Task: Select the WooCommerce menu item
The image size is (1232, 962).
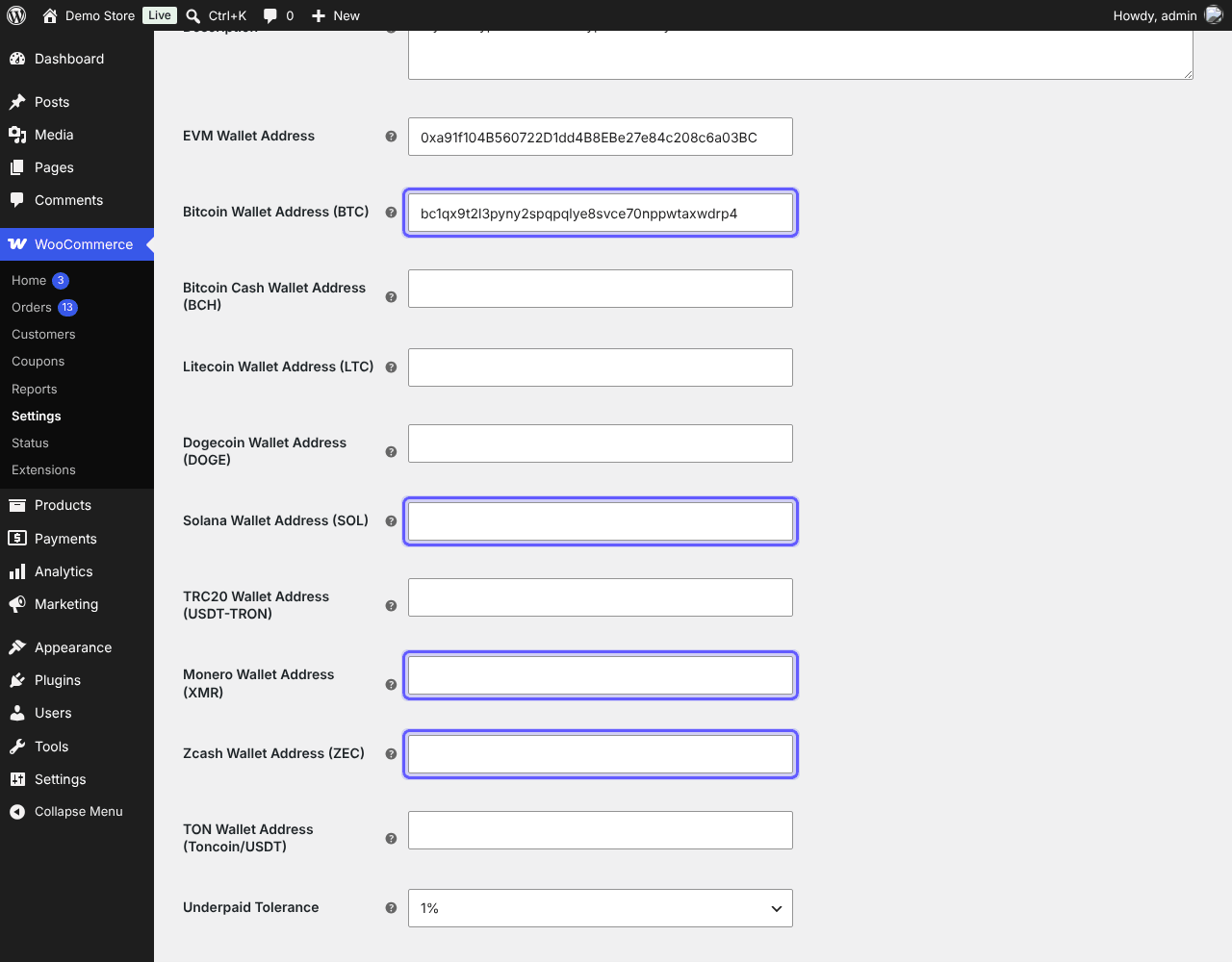Action: pyautogui.click(x=77, y=244)
